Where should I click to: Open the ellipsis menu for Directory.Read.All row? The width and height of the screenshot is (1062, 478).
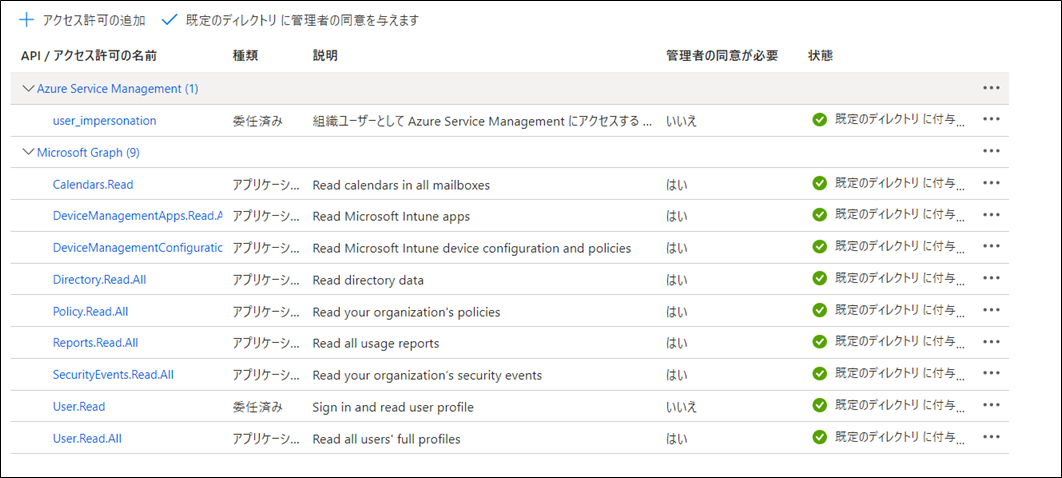[x=991, y=279]
